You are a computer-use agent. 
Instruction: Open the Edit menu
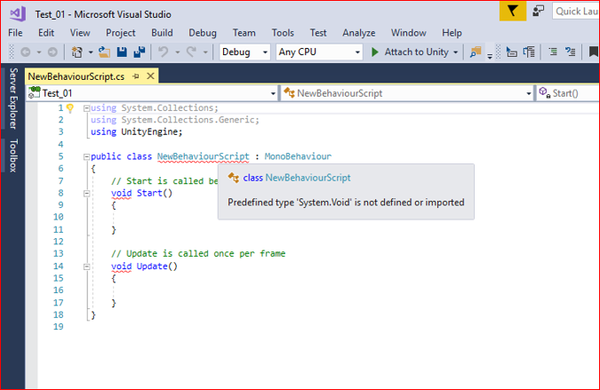point(46,33)
